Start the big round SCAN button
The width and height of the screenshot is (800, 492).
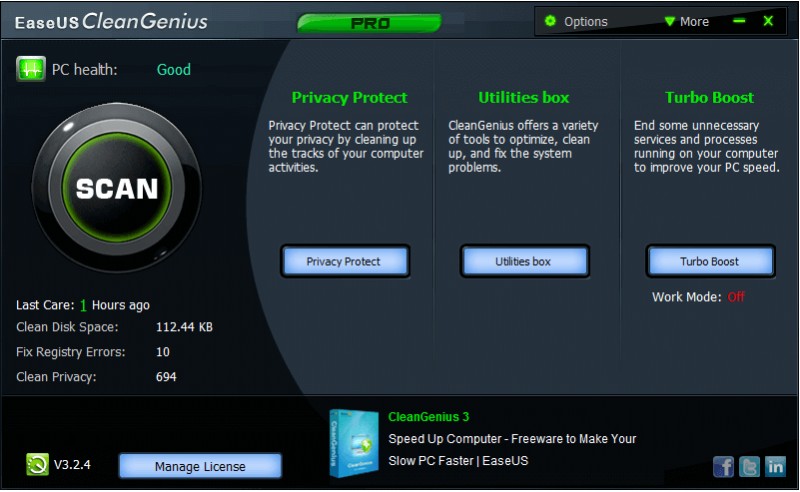117,188
